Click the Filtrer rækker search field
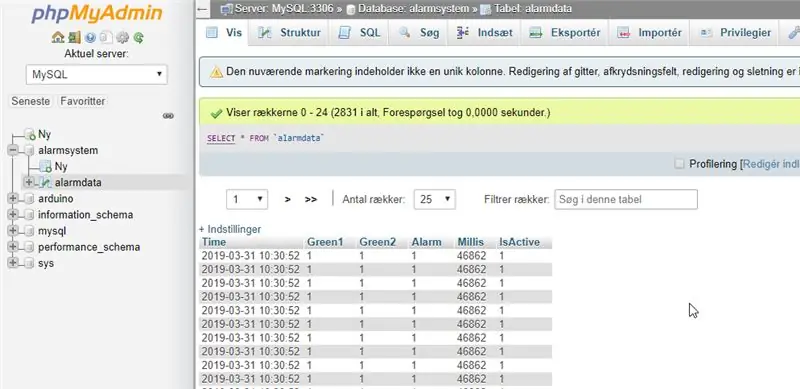The image size is (800, 389). point(626,199)
